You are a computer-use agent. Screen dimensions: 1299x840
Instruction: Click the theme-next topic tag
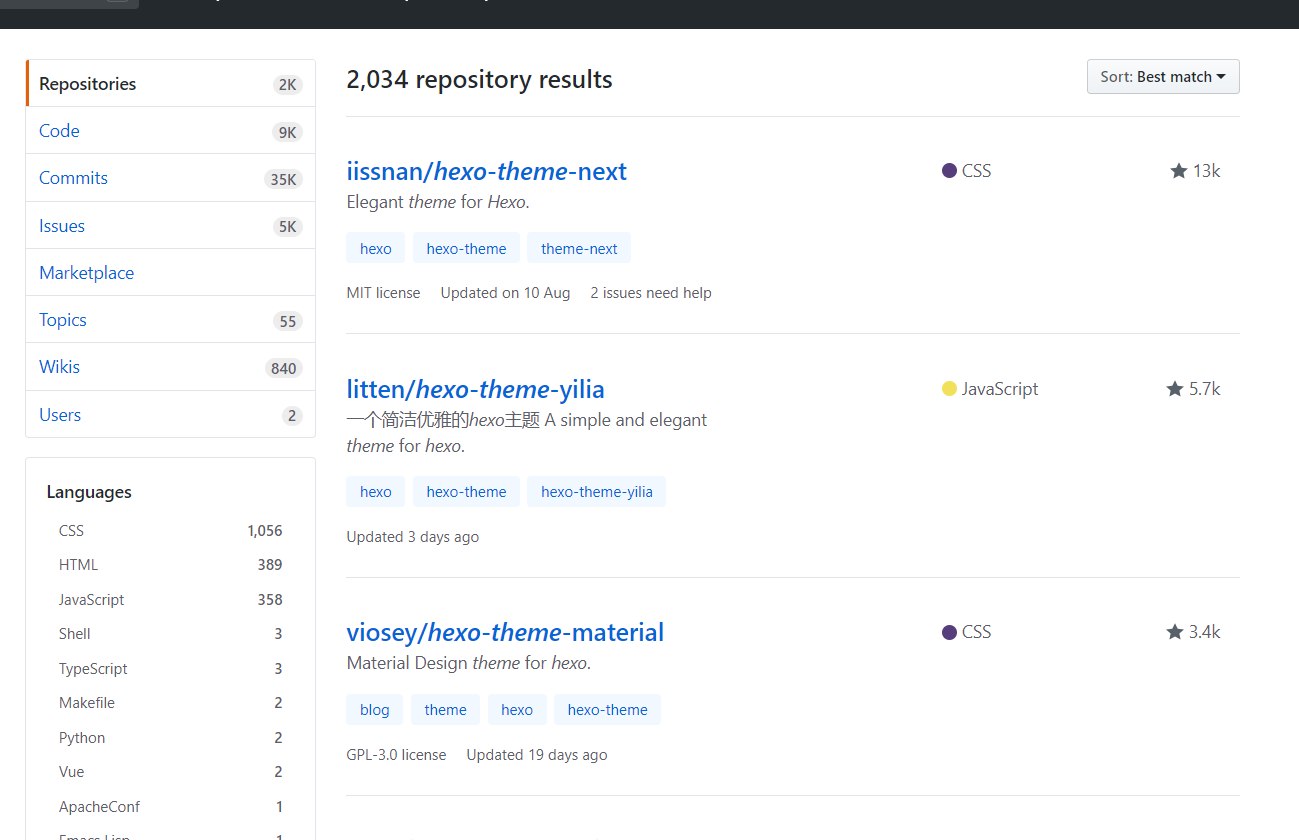tap(579, 249)
